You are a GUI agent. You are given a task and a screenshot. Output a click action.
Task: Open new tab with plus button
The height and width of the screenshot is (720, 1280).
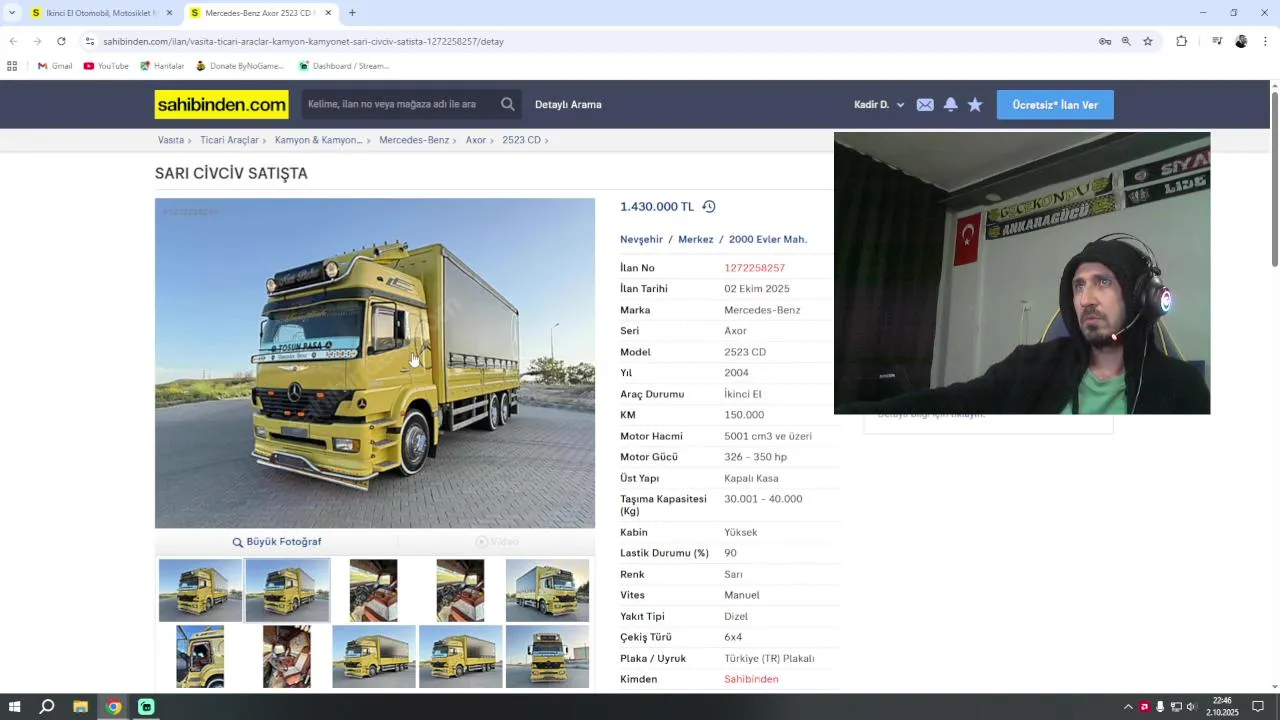pyautogui.click(x=352, y=13)
